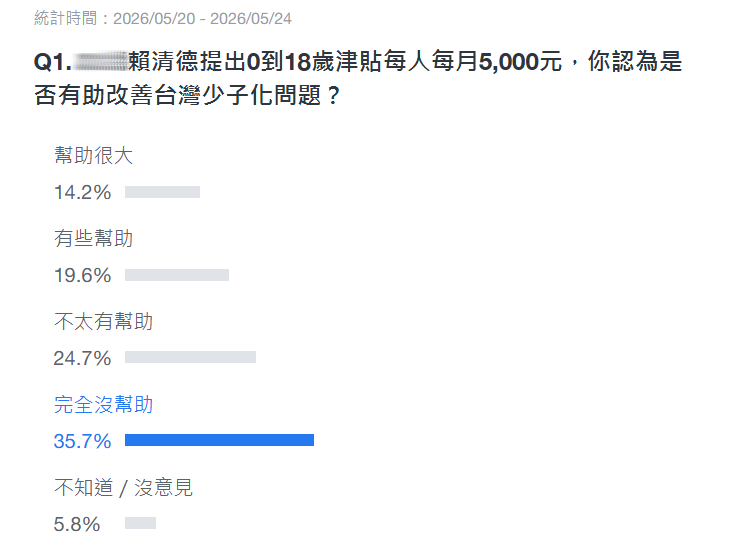
Task: Click the 19.6% percentage value
Action: point(82,275)
